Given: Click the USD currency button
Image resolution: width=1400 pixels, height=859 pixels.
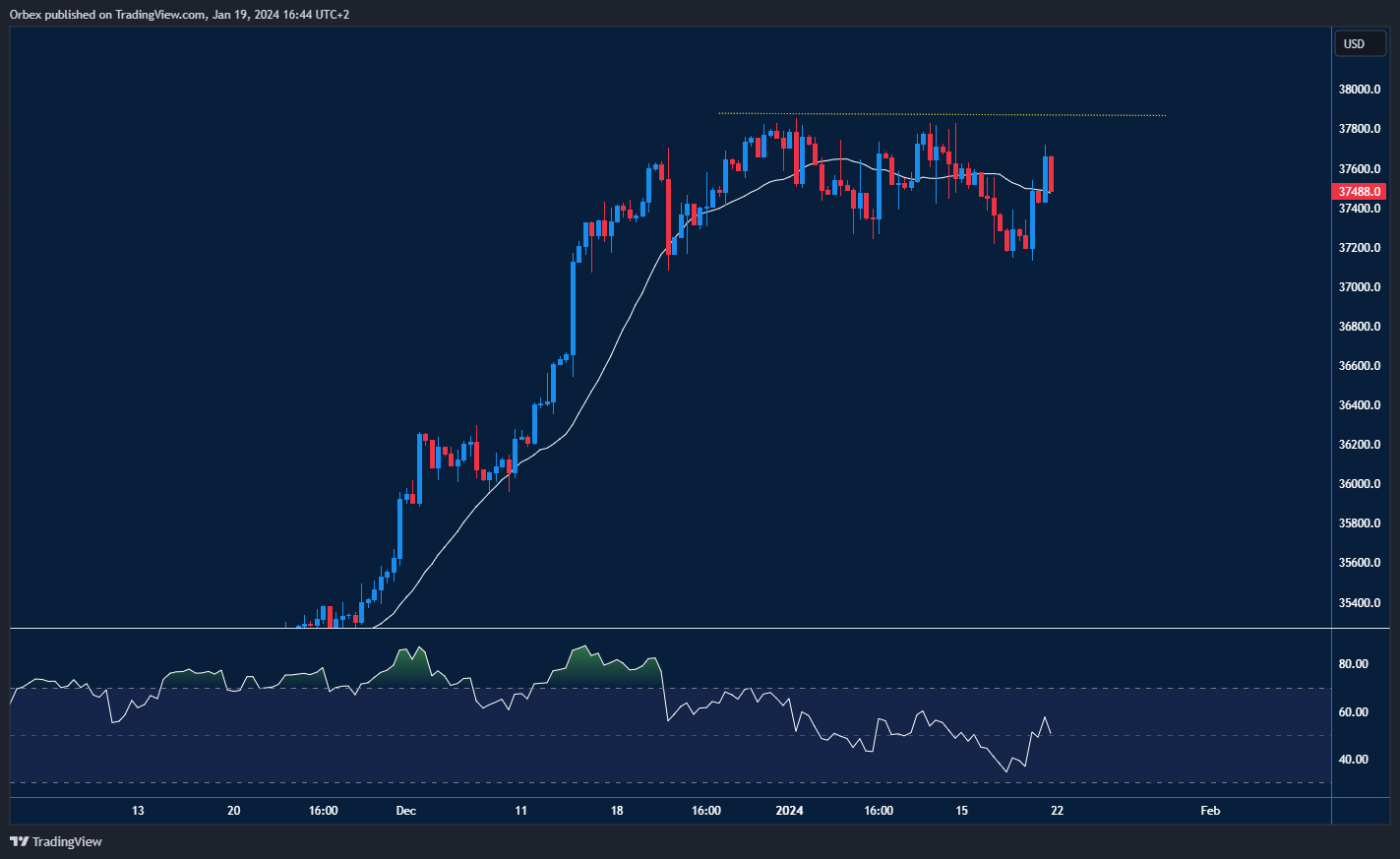Looking at the screenshot, I should [1359, 43].
